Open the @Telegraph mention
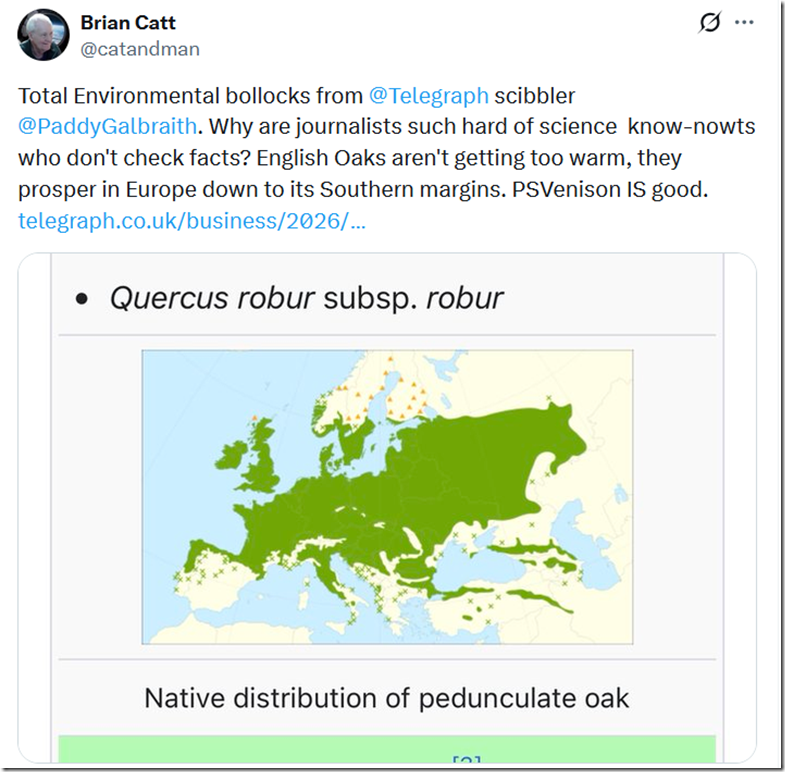 click(x=429, y=96)
